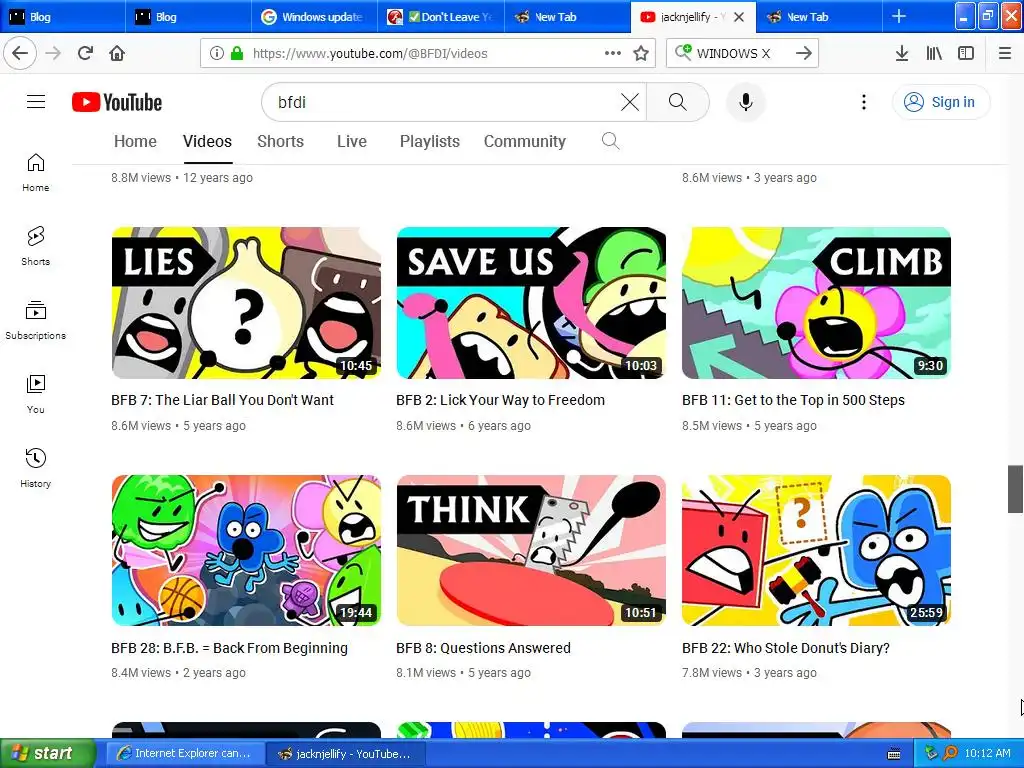Play the SAVE US thumbnail video
The image size is (1024, 768).
[x=531, y=302]
